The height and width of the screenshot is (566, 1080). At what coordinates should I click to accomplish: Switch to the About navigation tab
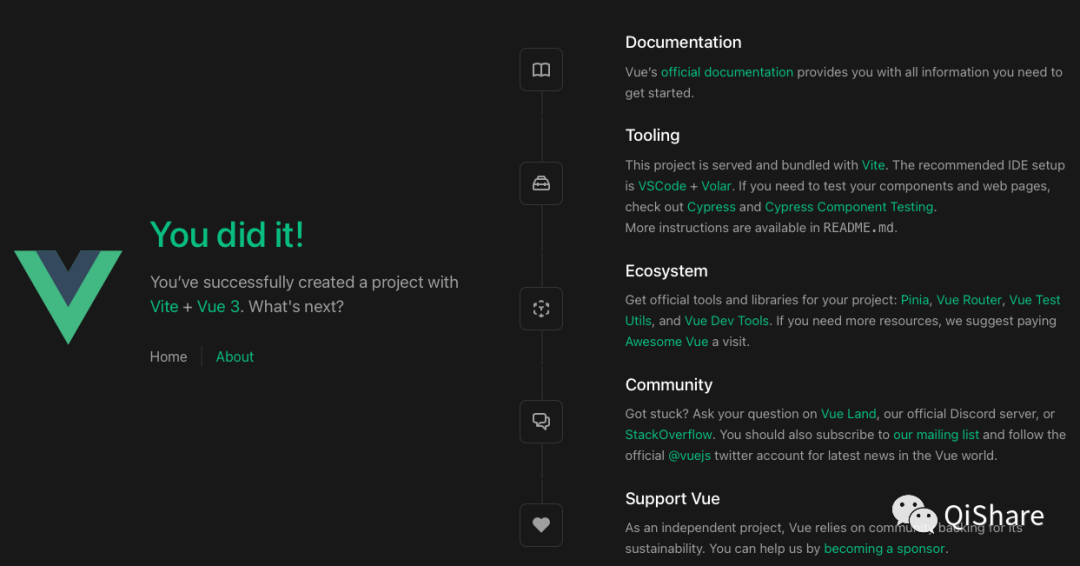pos(235,357)
